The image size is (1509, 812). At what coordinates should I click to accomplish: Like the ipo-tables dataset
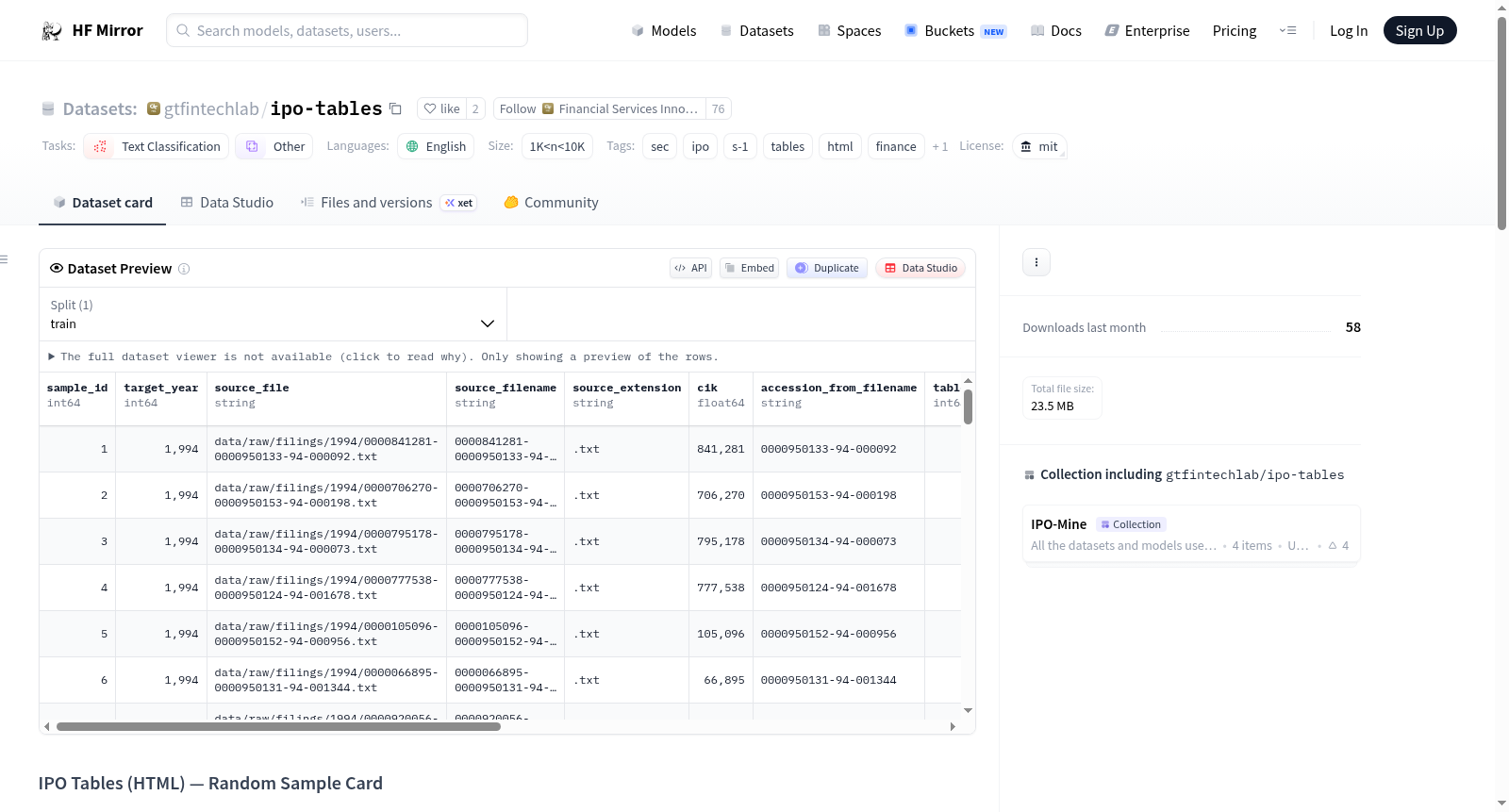coord(441,108)
